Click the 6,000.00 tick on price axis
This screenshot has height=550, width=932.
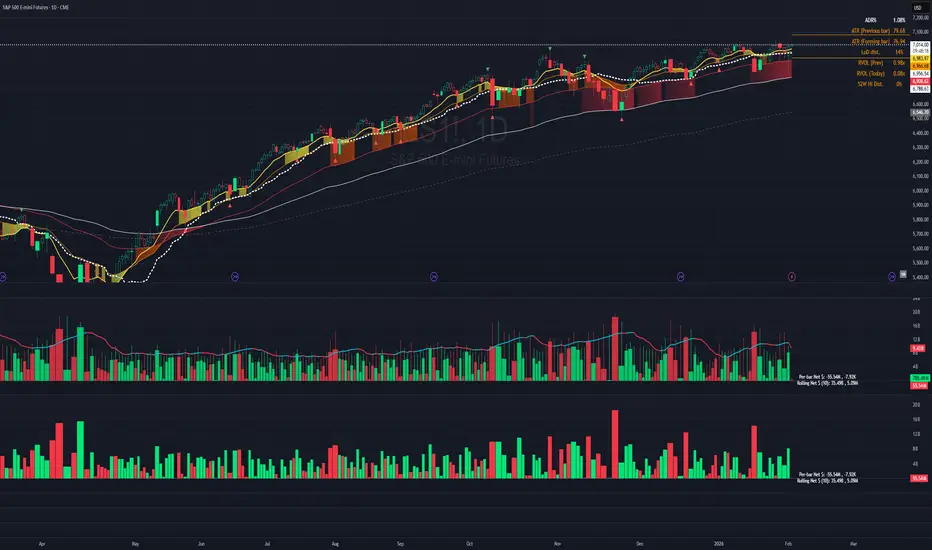(x=921, y=191)
